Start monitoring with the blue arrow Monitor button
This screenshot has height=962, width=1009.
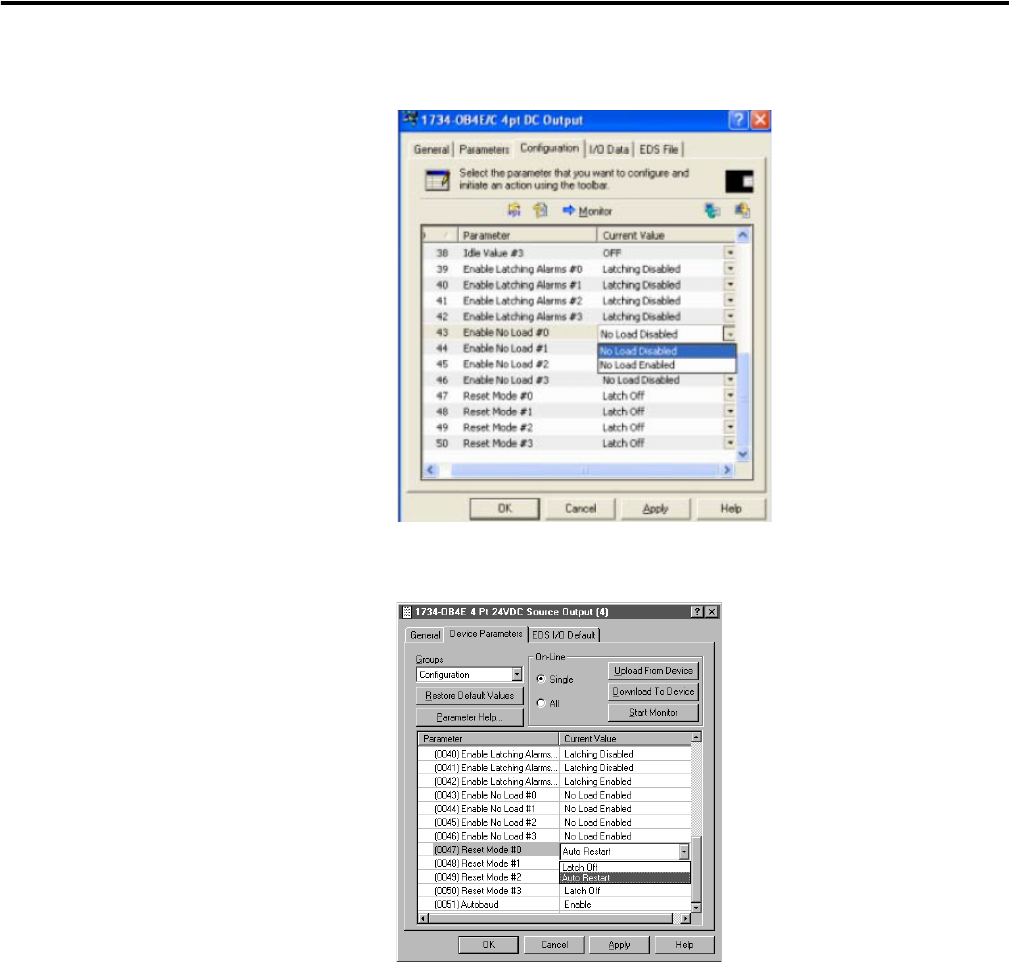point(587,211)
